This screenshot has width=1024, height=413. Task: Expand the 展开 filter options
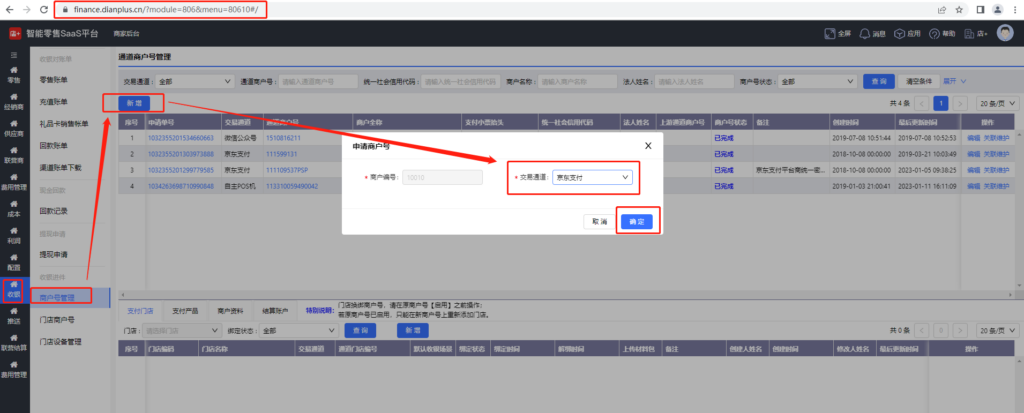click(954, 81)
